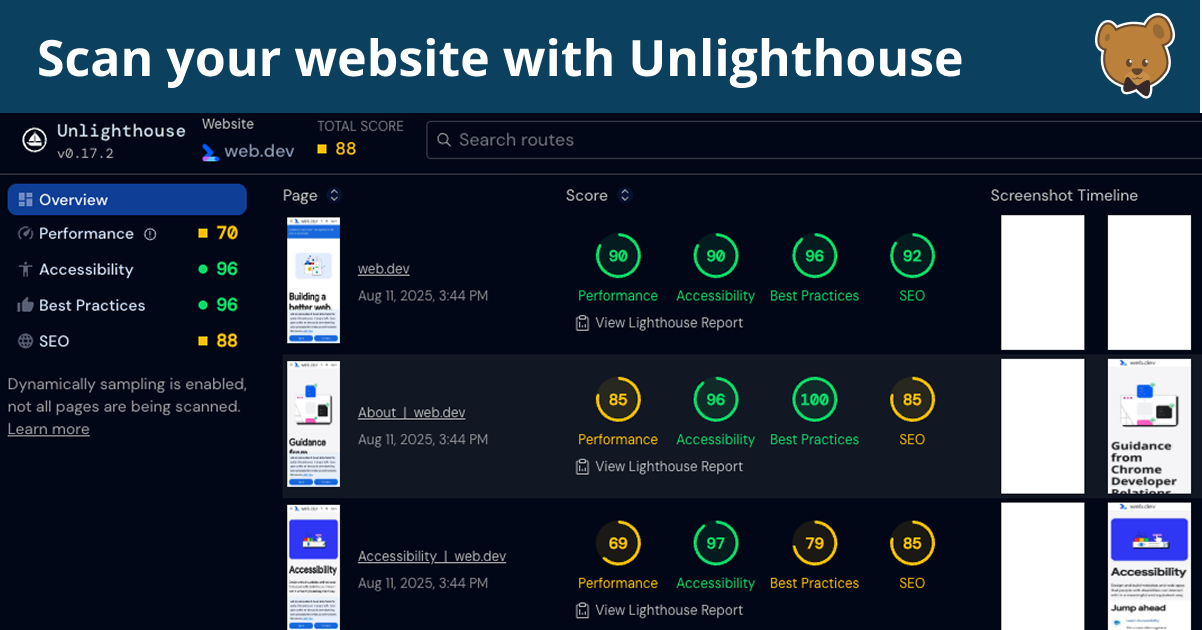This screenshot has height=630, width=1202.
Task: Click the Unlighthouse logo icon
Action: tap(34, 139)
